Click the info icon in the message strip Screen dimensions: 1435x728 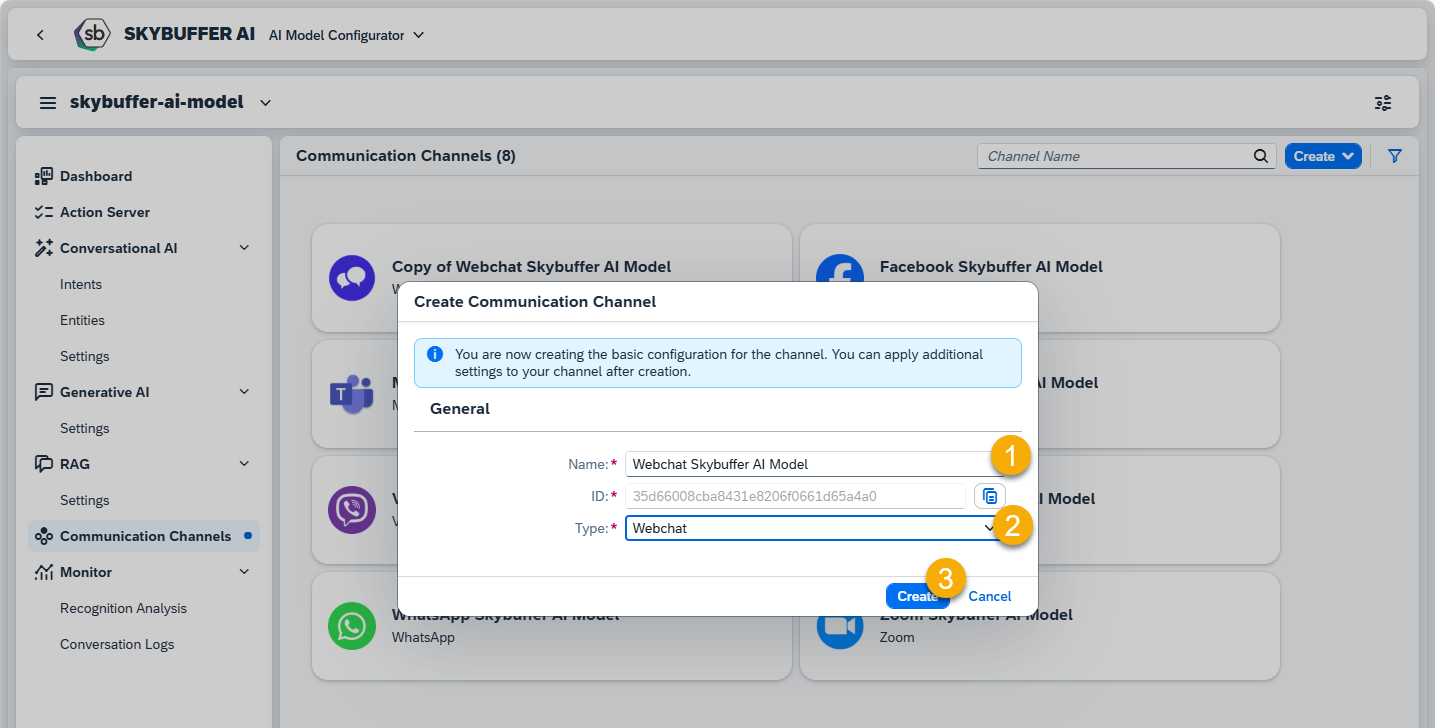435,354
